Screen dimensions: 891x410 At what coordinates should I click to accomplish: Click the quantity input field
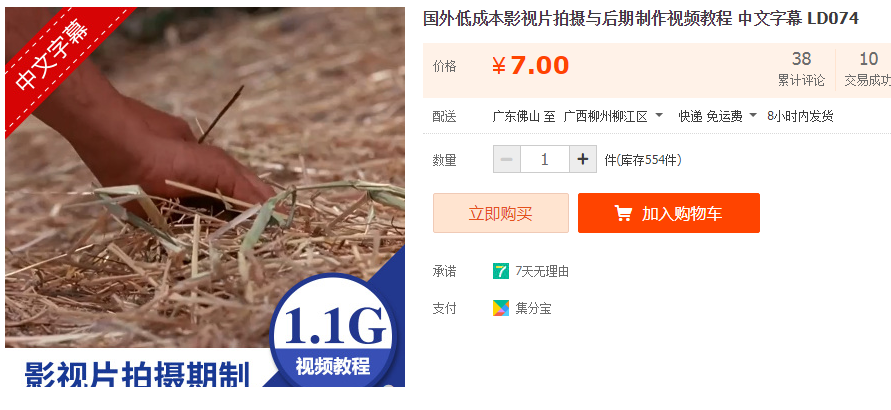tap(544, 160)
